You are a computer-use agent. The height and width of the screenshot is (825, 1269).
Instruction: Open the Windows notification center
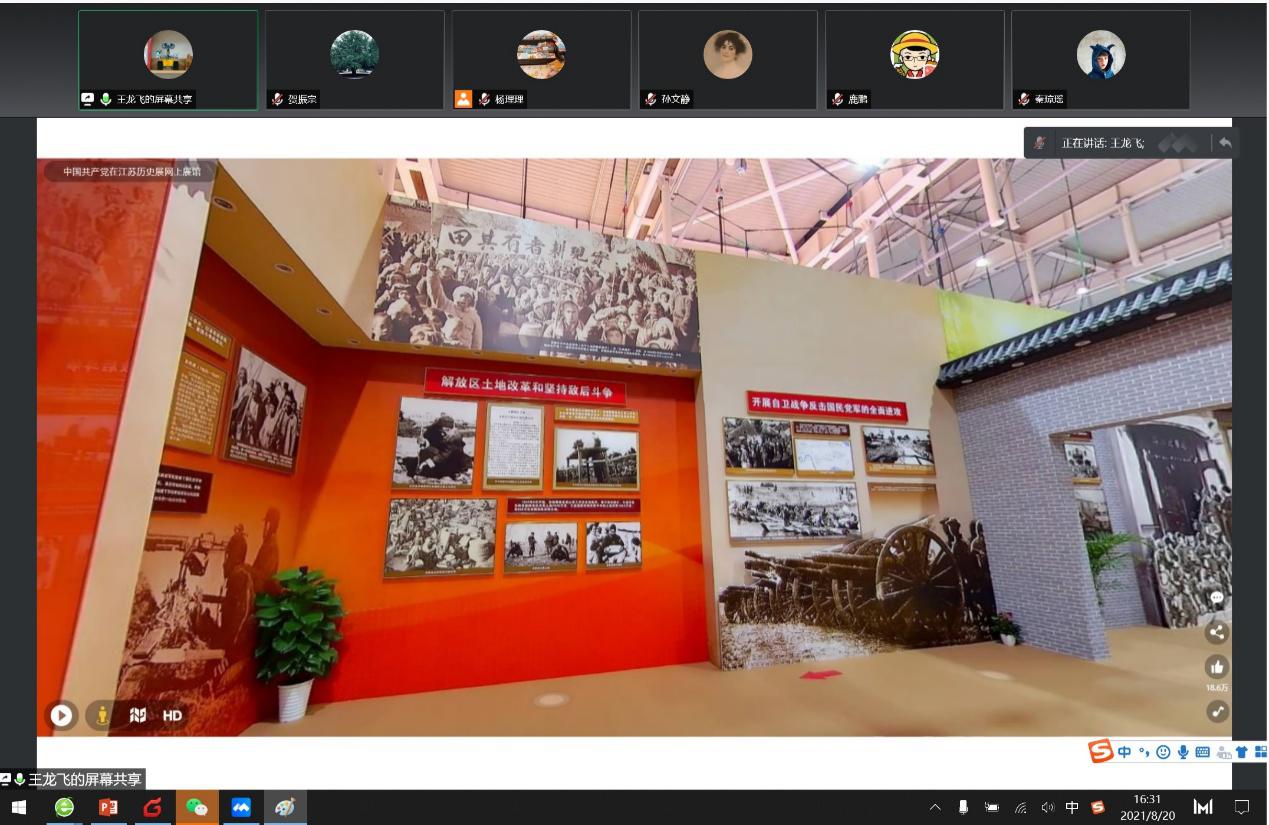pyautogui.click(x=1242, y=807)
